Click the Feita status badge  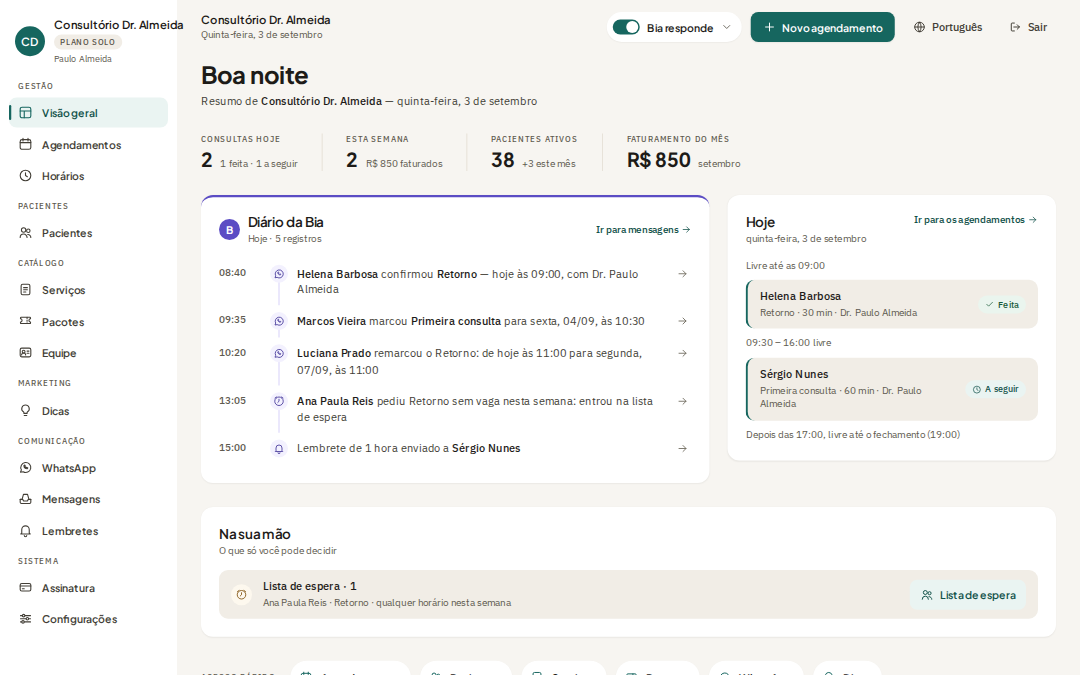[x=1002, y=304]
